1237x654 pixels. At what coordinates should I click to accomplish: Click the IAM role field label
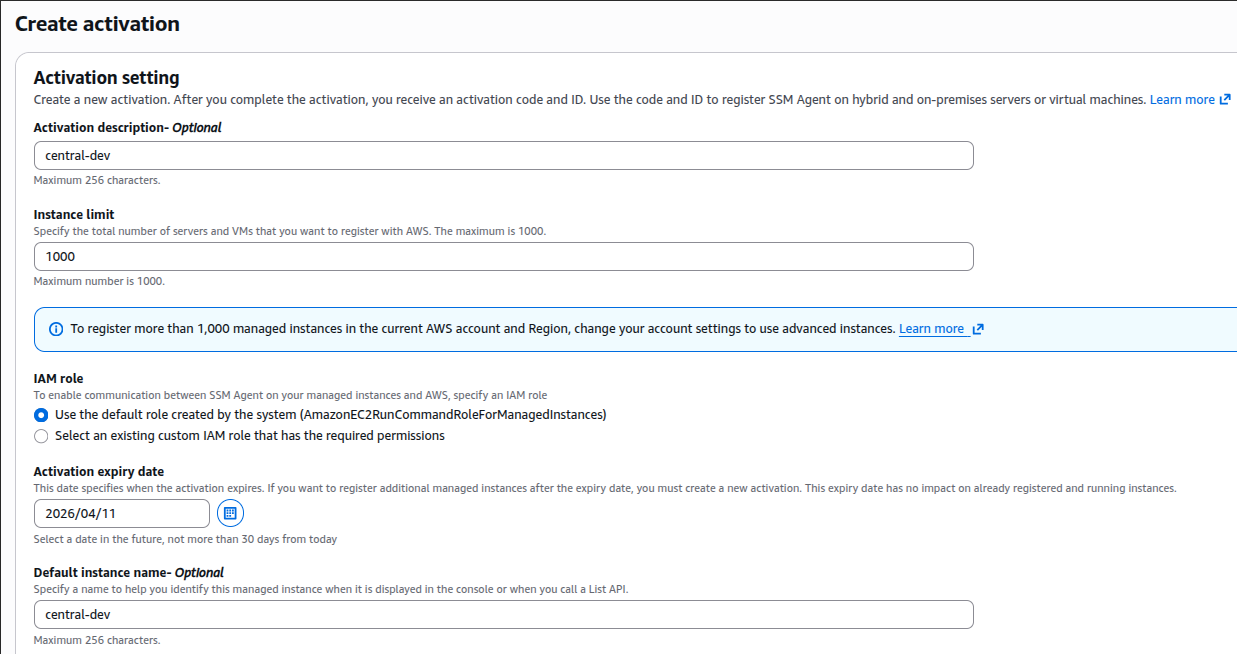(58, 379)
